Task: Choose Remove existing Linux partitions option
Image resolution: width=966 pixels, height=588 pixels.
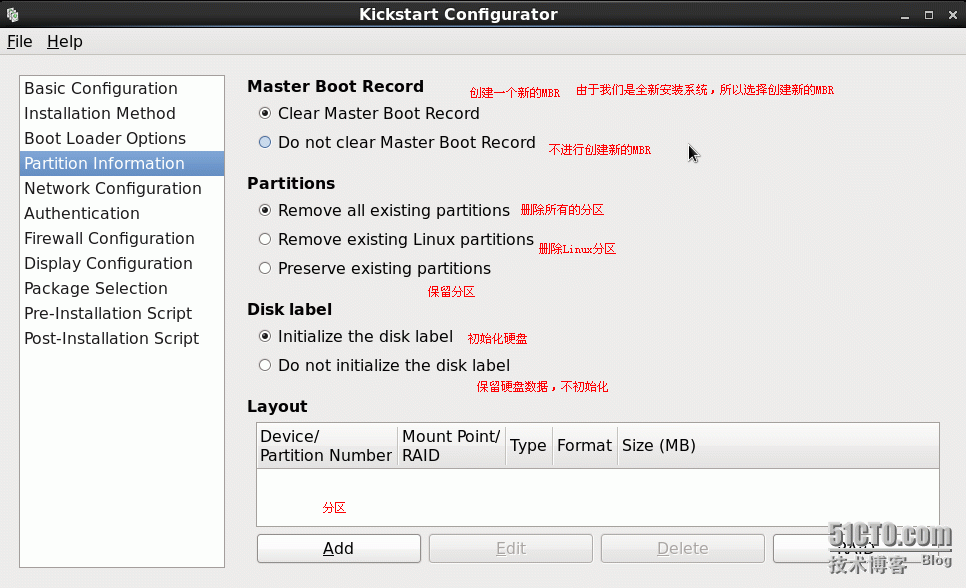Action: tap(265, 239)
